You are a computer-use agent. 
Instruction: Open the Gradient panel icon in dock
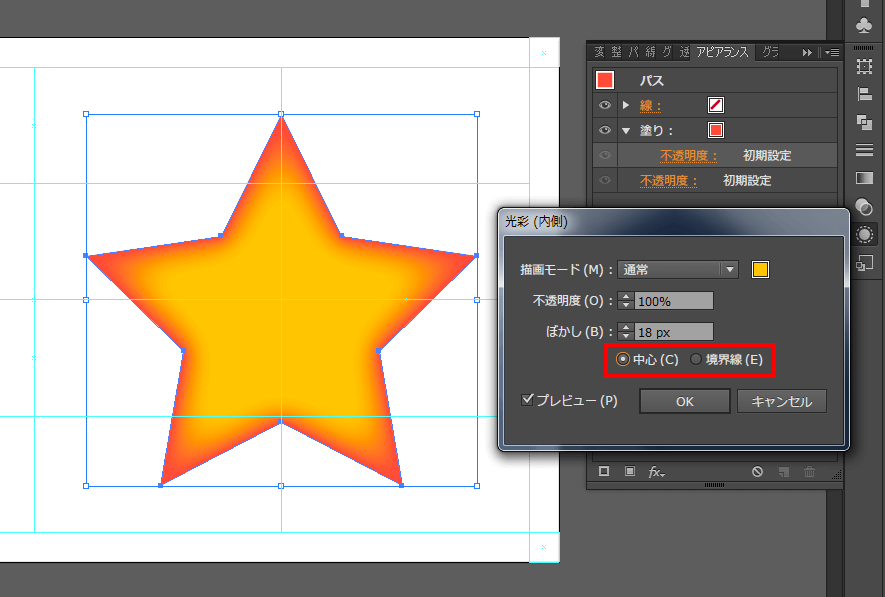(x=865, y=178)
